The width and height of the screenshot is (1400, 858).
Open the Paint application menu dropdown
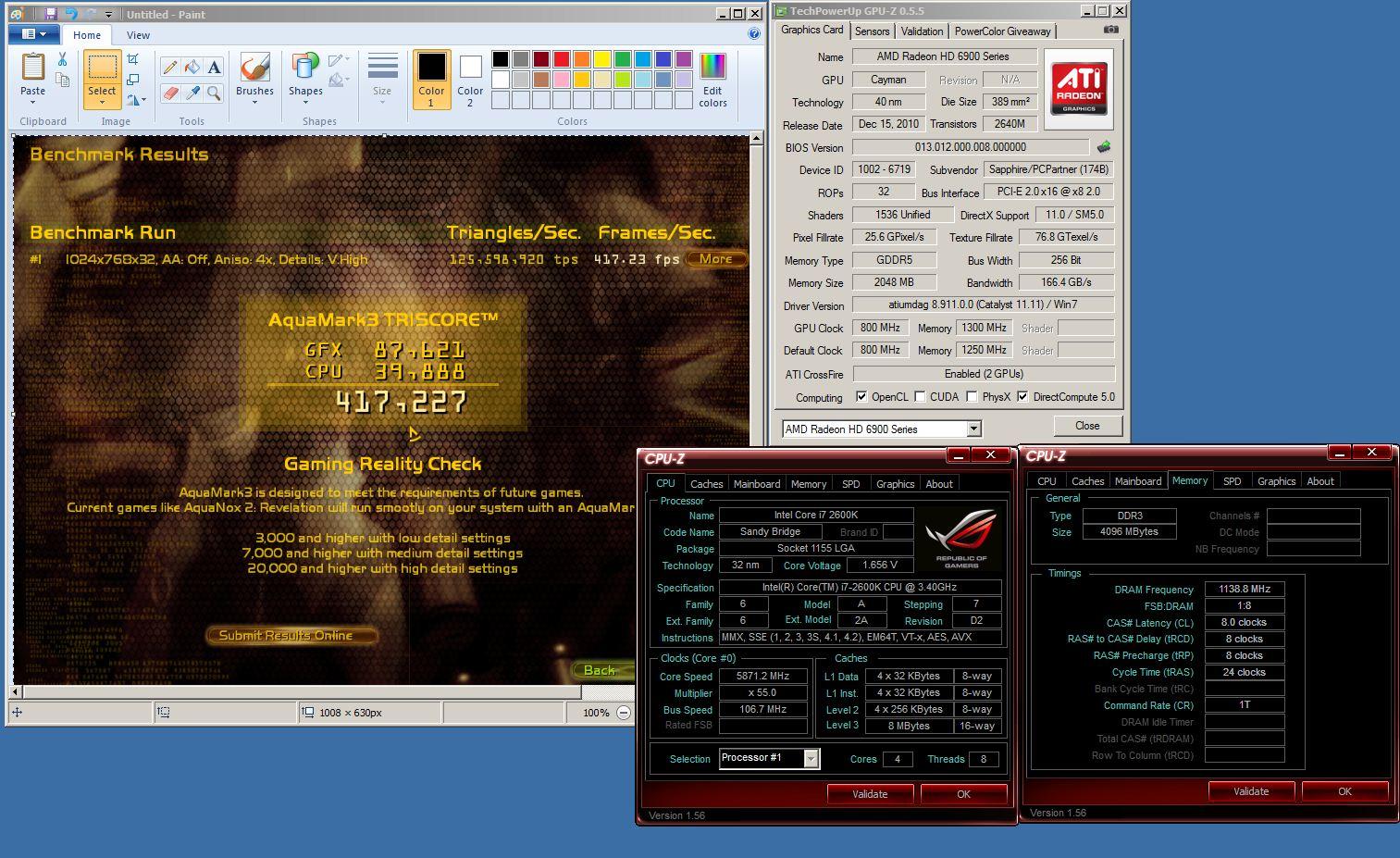34,34
